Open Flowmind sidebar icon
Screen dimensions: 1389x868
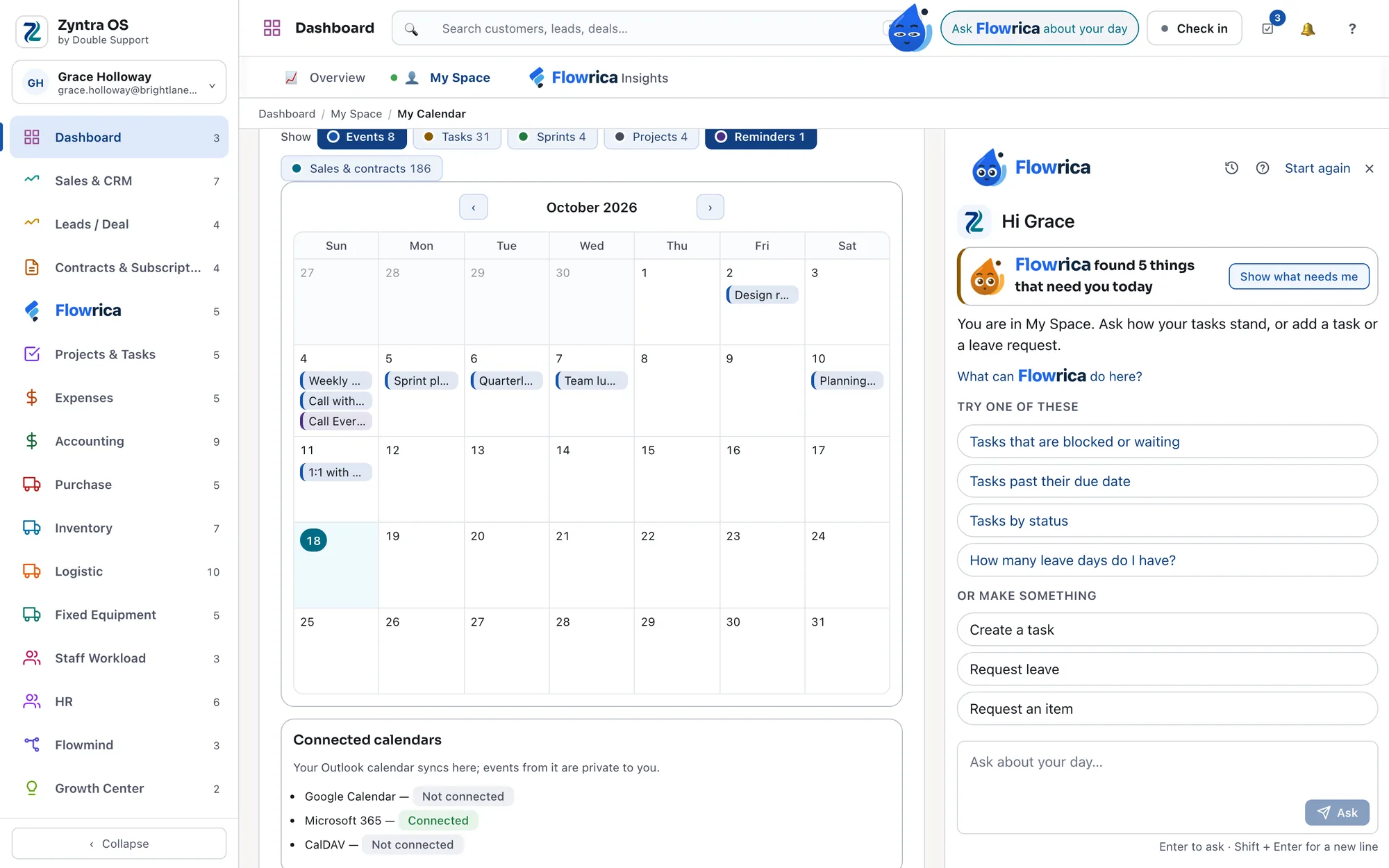pos(32,744)
